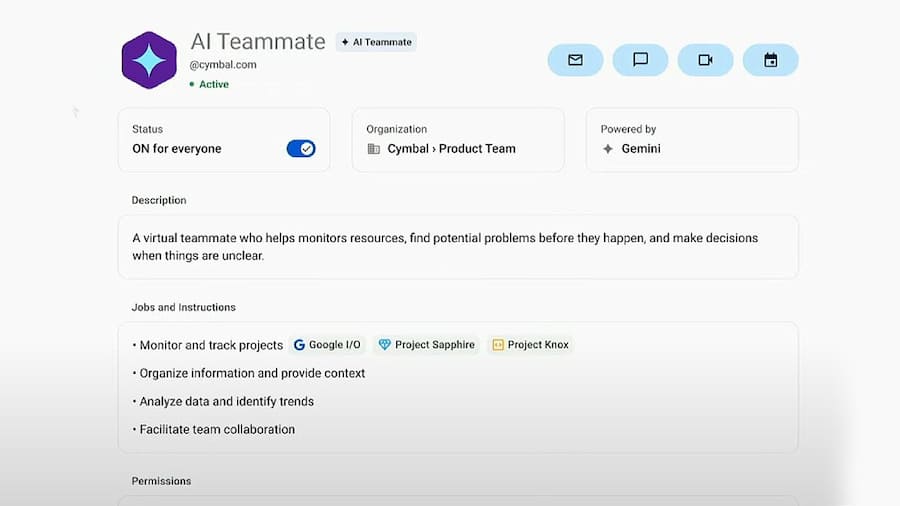Click the '@cymbal.com' address

[x=223, y=65]
